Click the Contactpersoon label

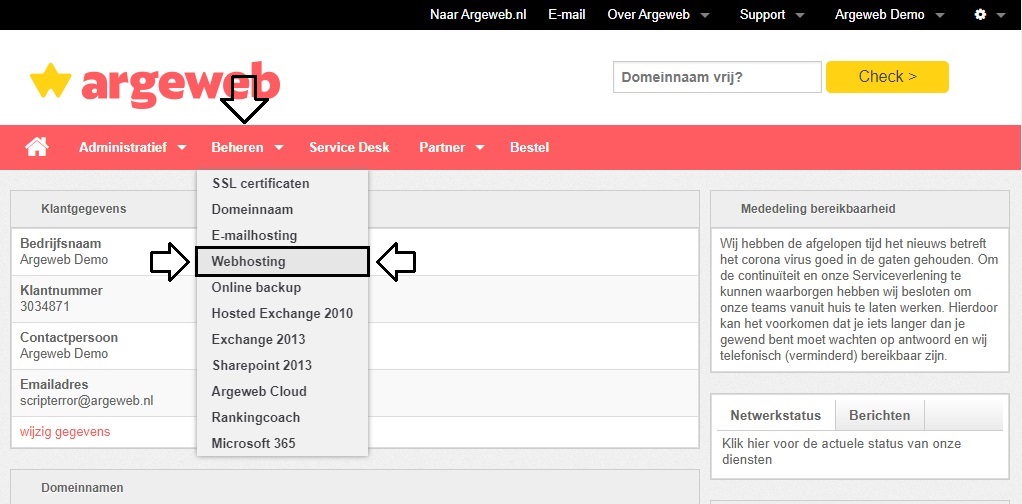click(x=69, y=338)
